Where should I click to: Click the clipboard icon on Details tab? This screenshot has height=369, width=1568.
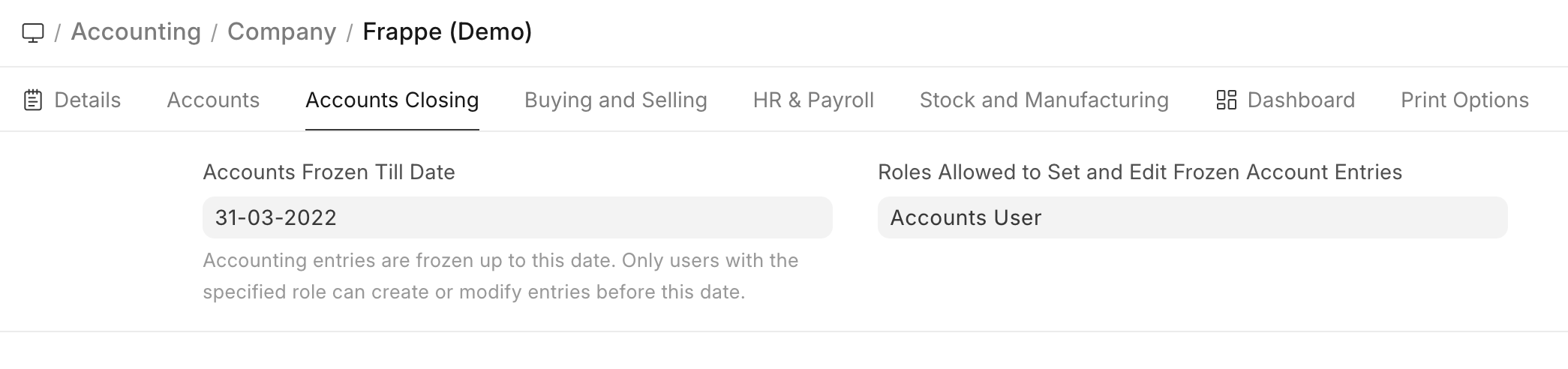tap(33, 100)
